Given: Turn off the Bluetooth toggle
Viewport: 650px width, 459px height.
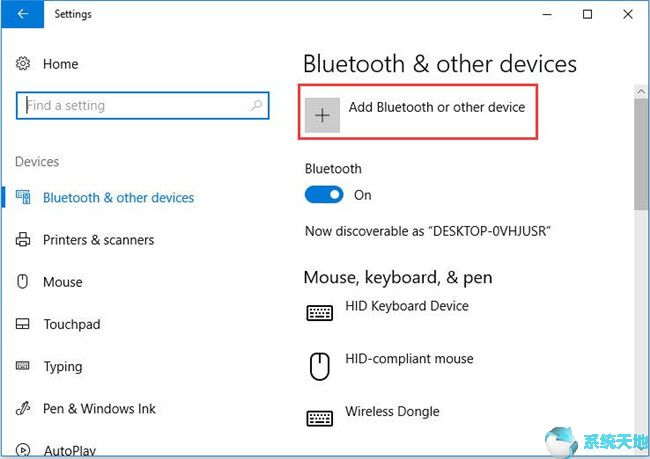Looking at the screenshot, I should [324, 195].
